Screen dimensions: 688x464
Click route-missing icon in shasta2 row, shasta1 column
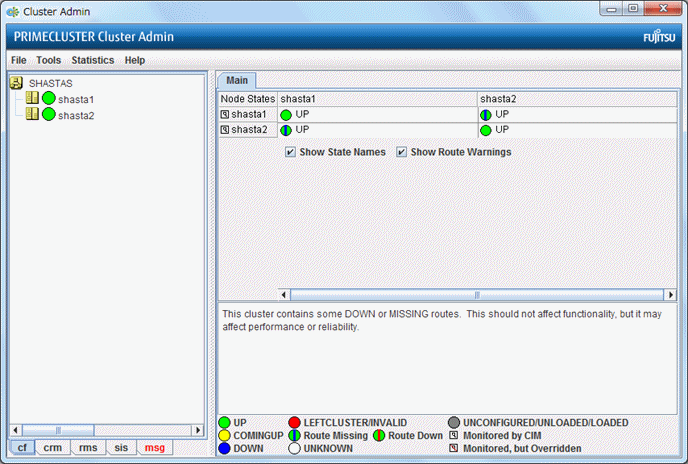pyautogui.click(x=286, y=130)
